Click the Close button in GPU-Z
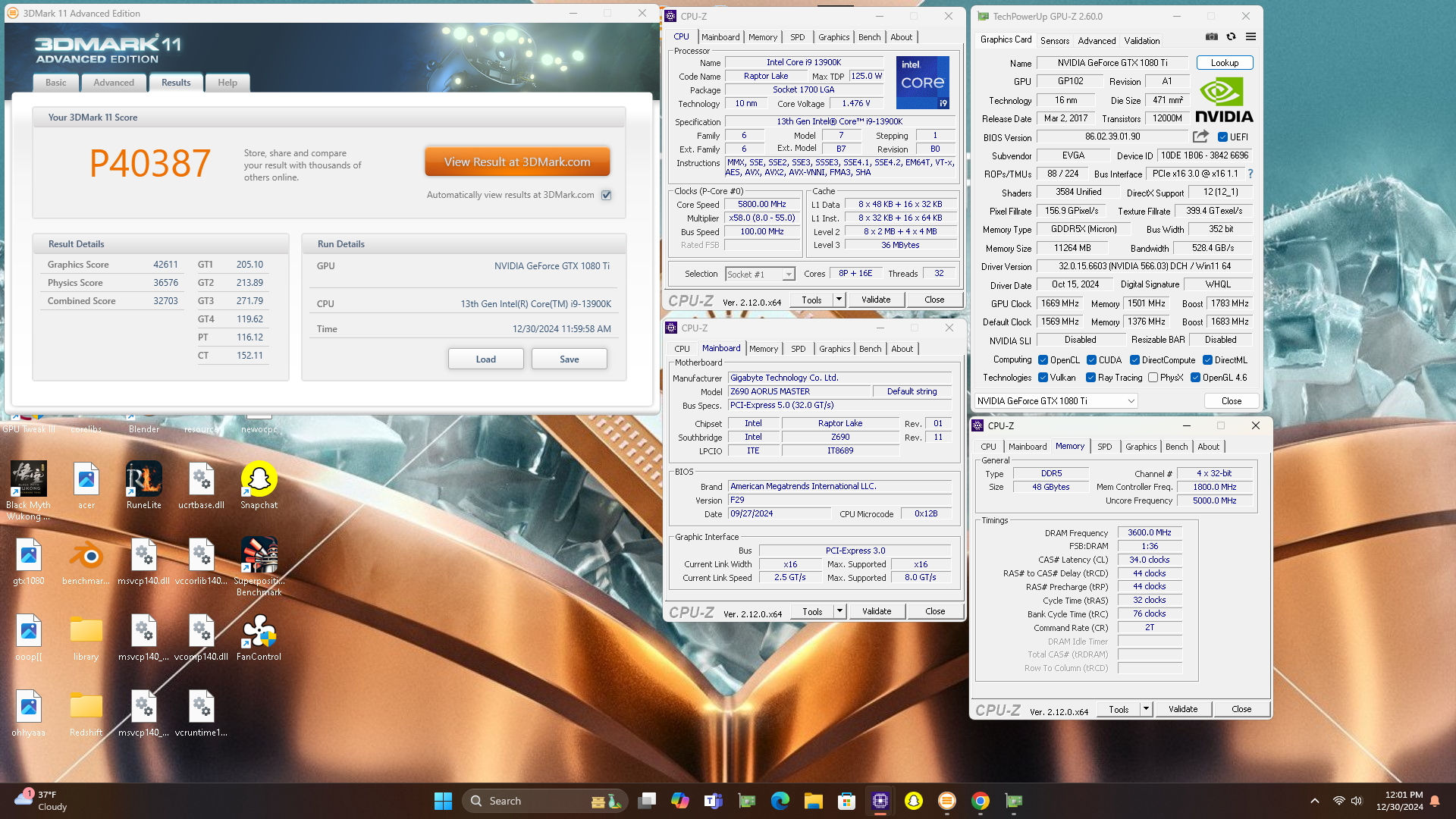This screenshot has width=1456, height=819. 1232,401
